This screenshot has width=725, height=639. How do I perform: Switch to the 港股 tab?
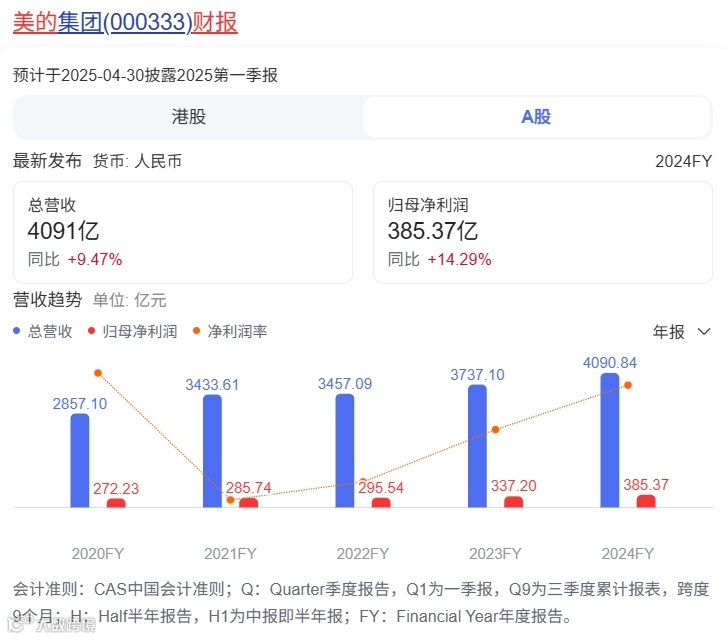point(188,117)
